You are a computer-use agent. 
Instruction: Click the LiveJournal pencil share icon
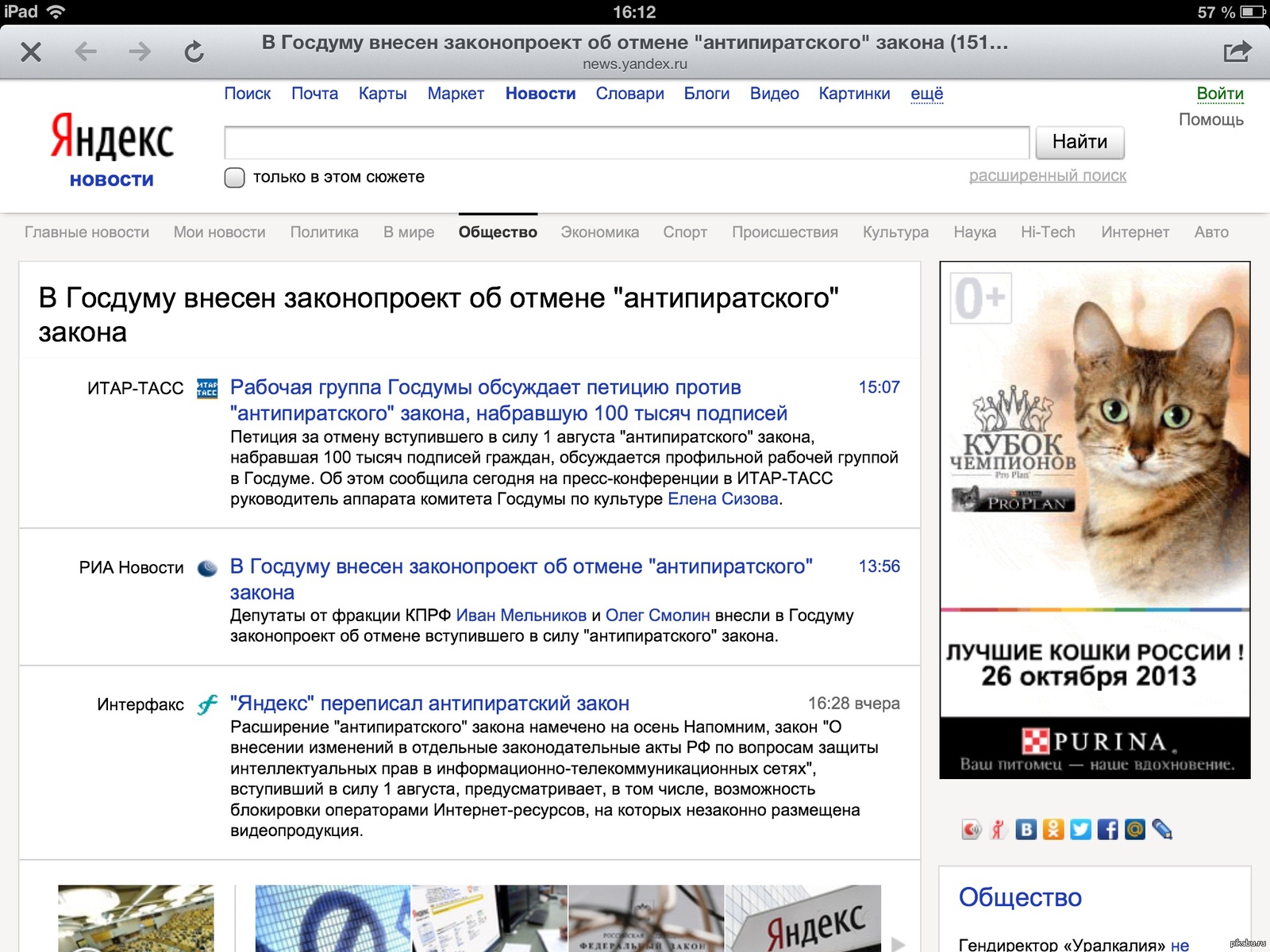1162,830
